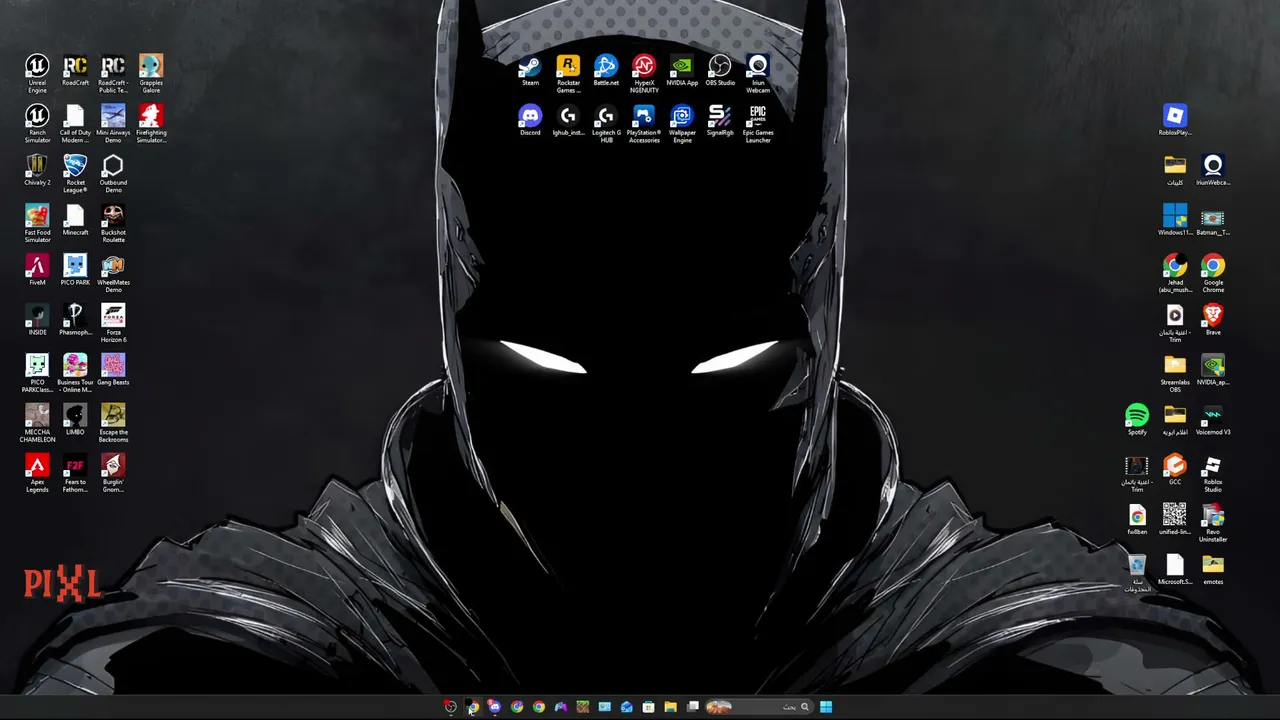
Task: Select the Phasmophobia shortcut
Action: (x=75, y=321)
